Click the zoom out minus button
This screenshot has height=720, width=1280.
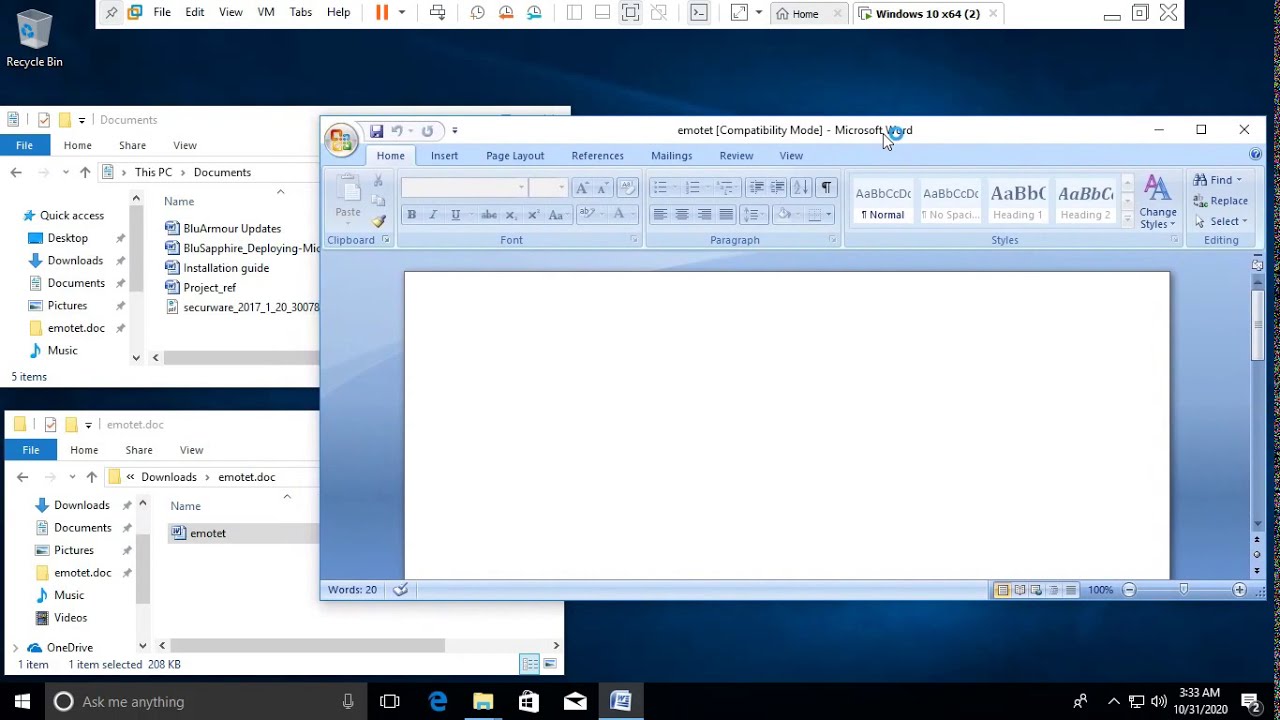[x=1129, y=590]
